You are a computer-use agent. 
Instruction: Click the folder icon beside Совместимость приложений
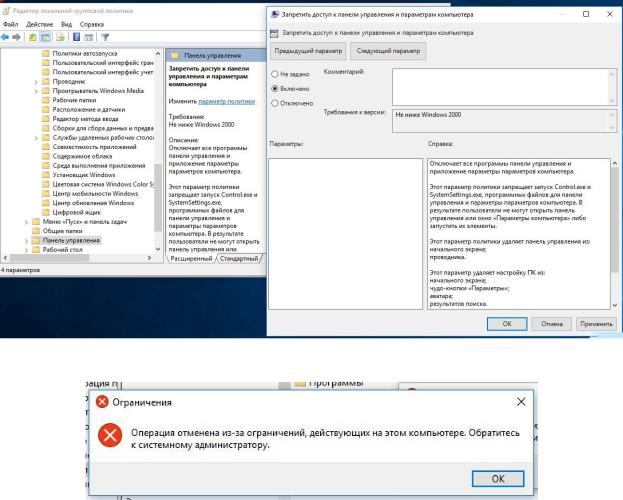tap(46, 147)
